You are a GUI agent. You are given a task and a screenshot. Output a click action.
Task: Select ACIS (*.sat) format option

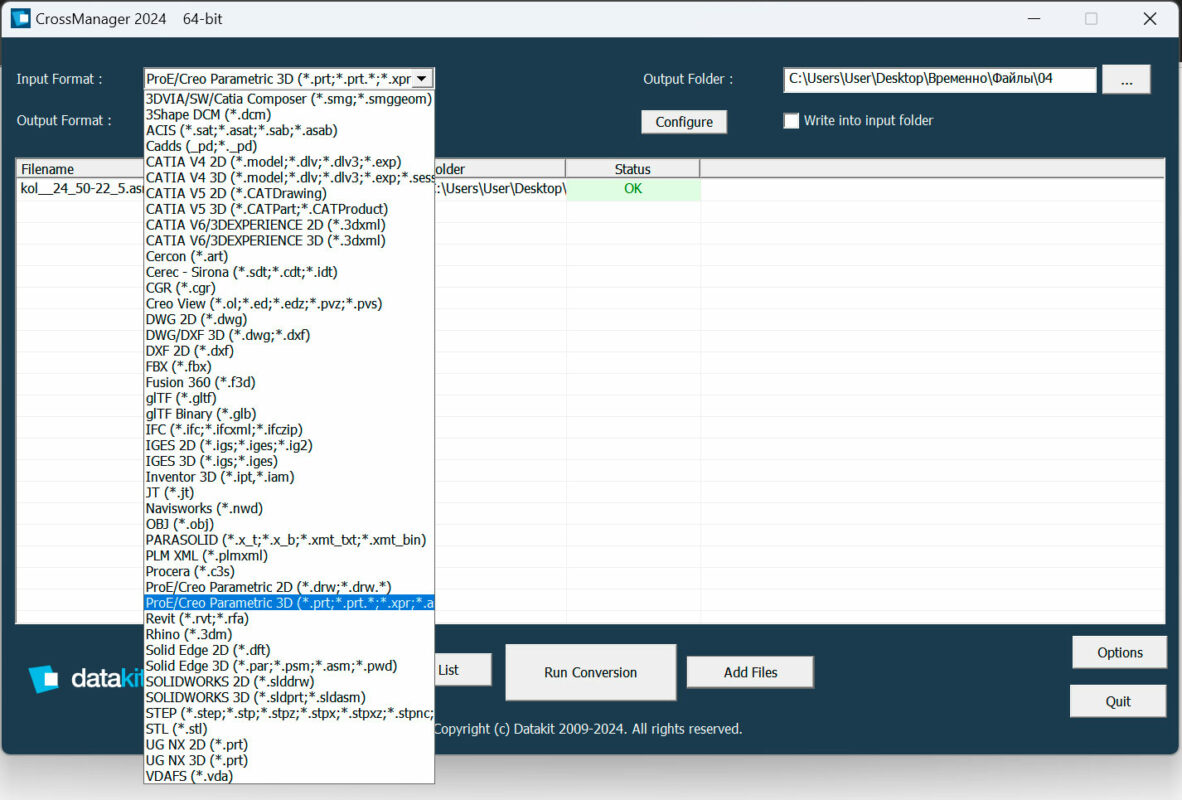tap(289, 130)
